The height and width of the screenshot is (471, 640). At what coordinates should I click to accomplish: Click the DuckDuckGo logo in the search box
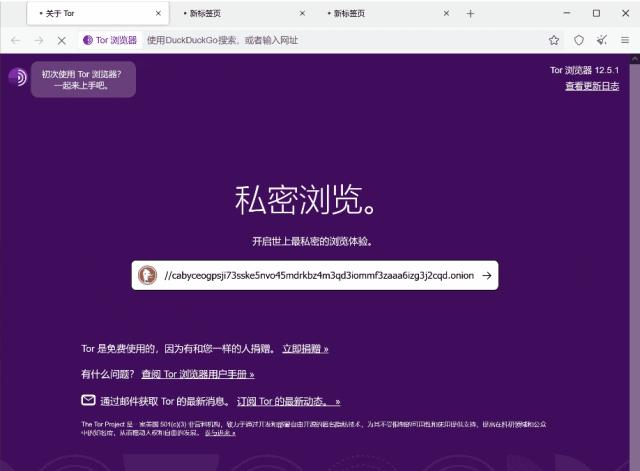coord(147,275)
